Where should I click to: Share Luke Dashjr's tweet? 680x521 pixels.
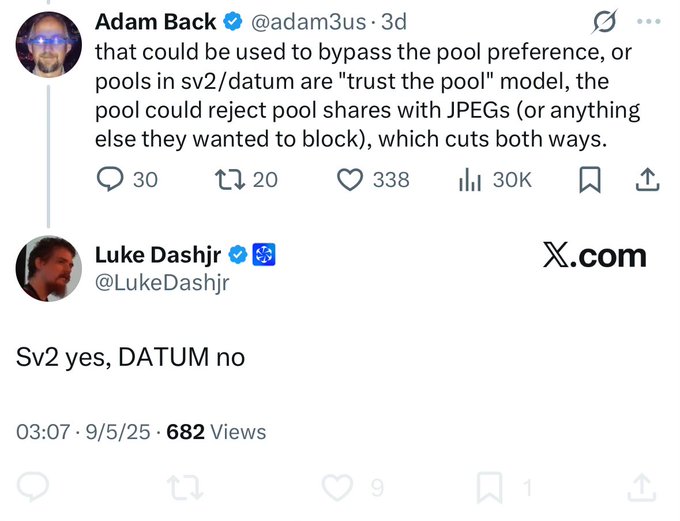(x=640, y=488)
